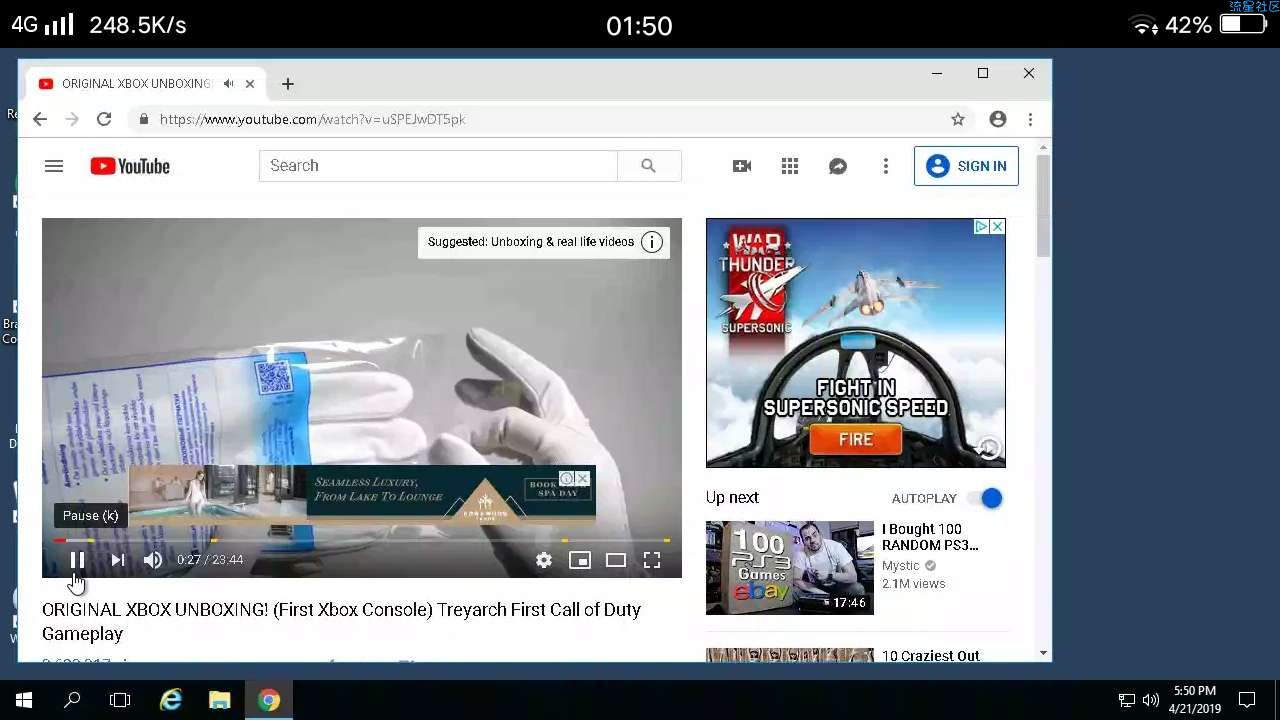1280x720 pixels.
Task: Seek on the video progress bar
Action: pos(362,541)
